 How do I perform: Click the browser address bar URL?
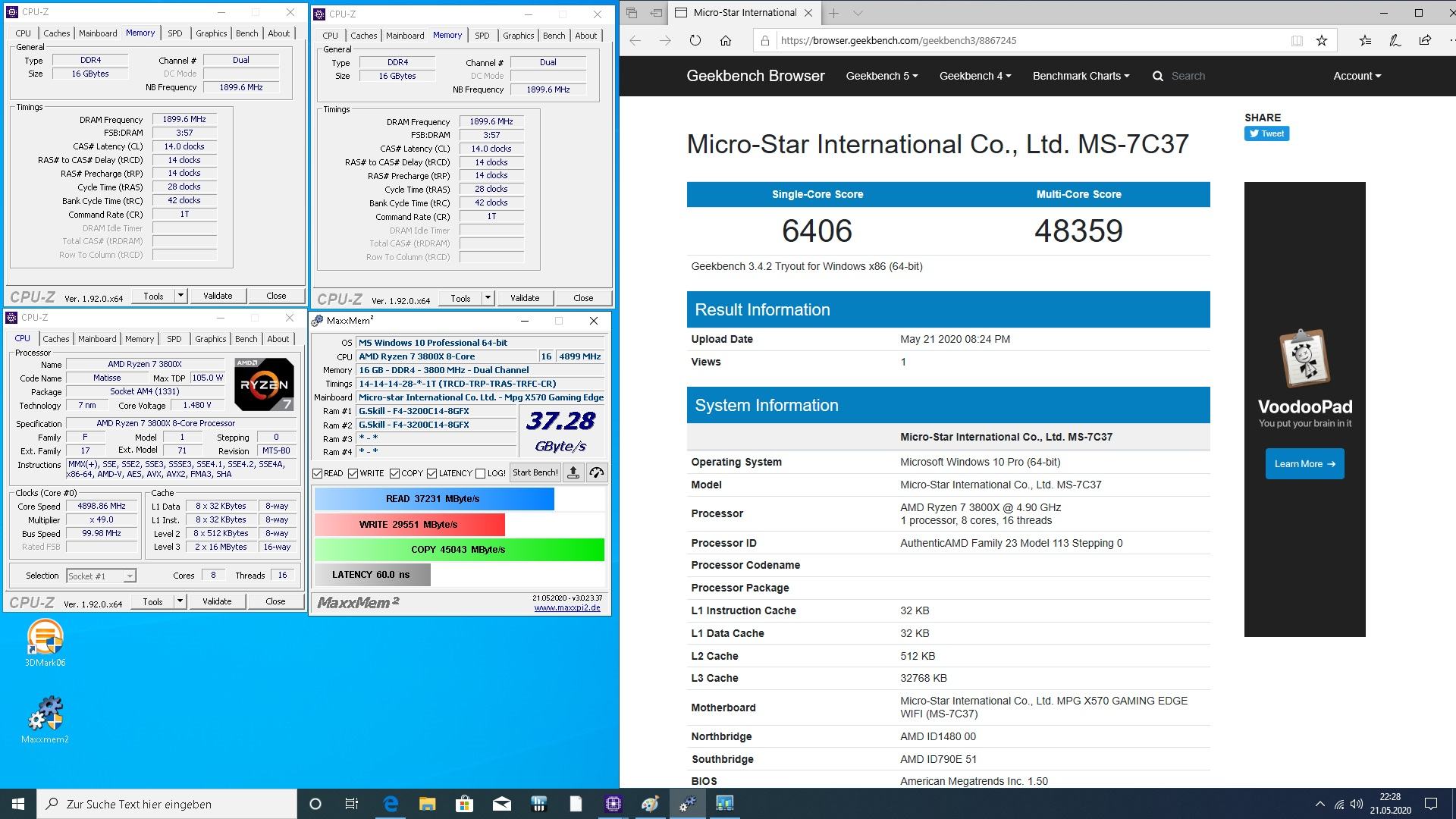pyautogui.click(x=899, y=41)
